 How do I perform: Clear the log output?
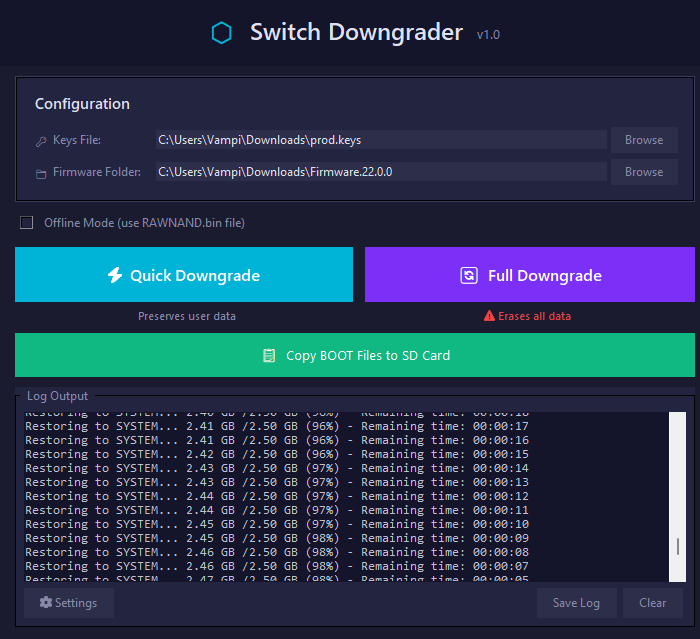pyautogui.click(x=652, y=603)
